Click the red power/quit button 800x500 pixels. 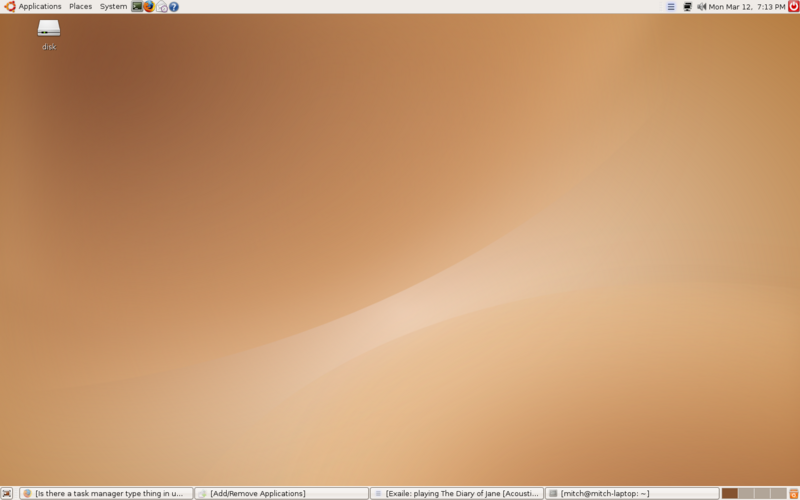click(x=793, y=6)
